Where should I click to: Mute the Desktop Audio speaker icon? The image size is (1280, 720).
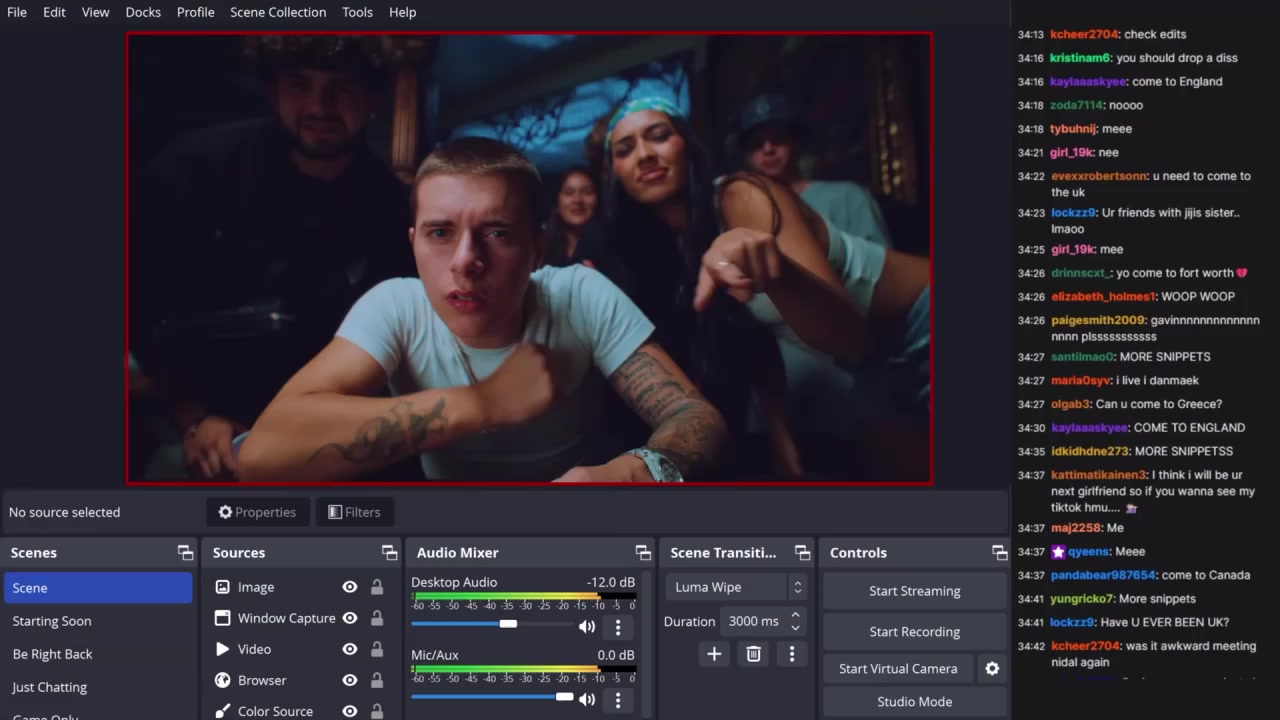[587, 627]
